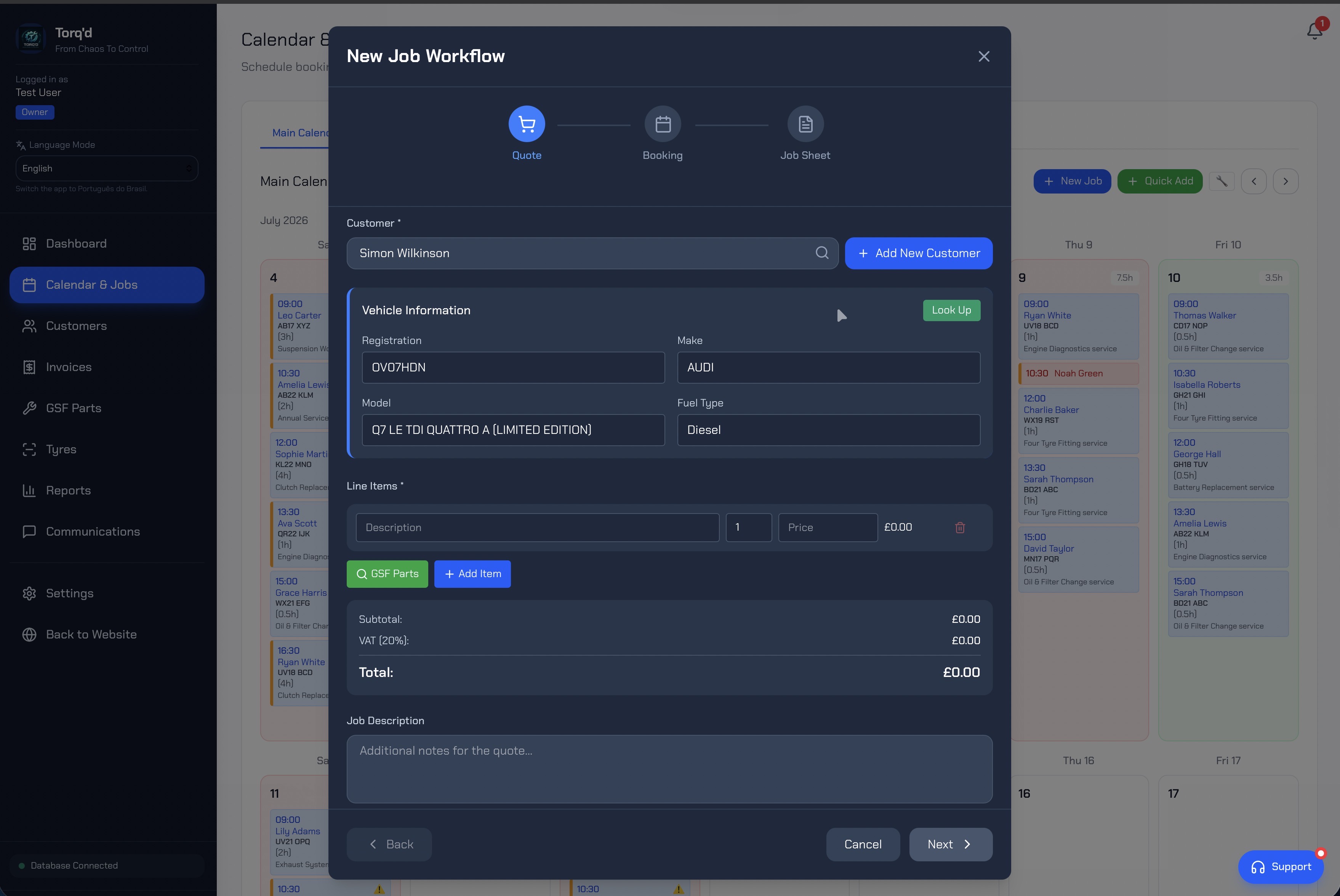The image size is (1340, 896).
Task: Open Sarah Thompson 15:00 job on Fri 10
Action: coord(1228,603)
